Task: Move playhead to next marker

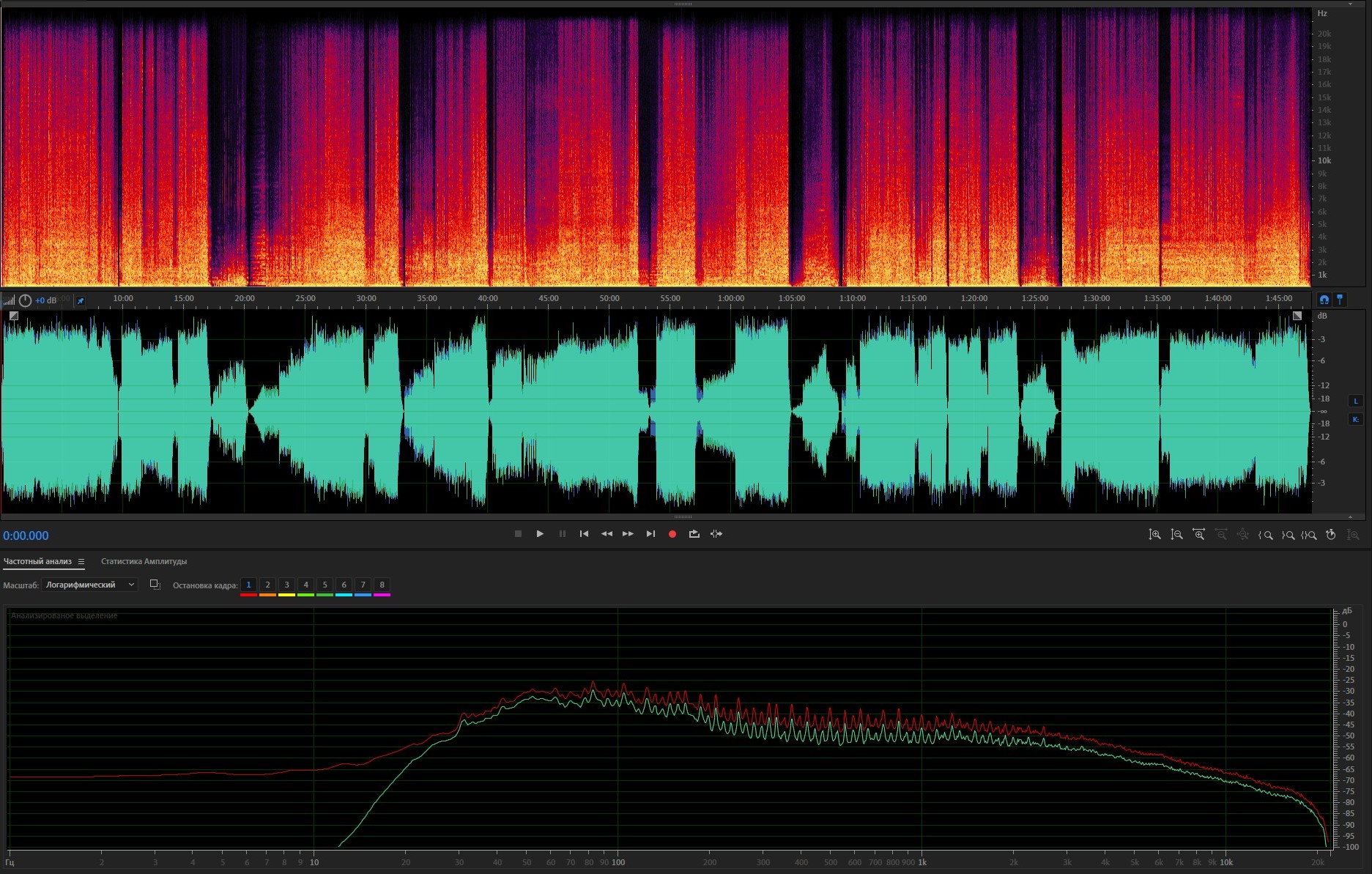Action: point(650,534)
